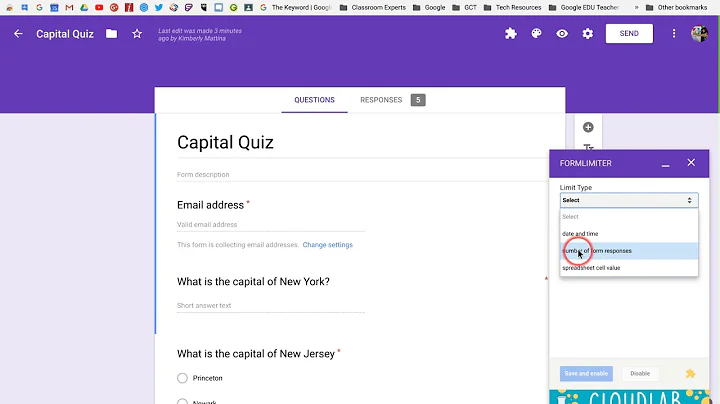Open the Gmail bookmark
The image size is (720, 404).
point(69,7)
